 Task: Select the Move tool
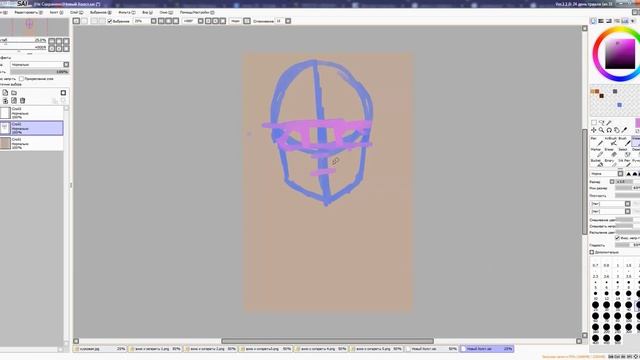click(594, 130)
